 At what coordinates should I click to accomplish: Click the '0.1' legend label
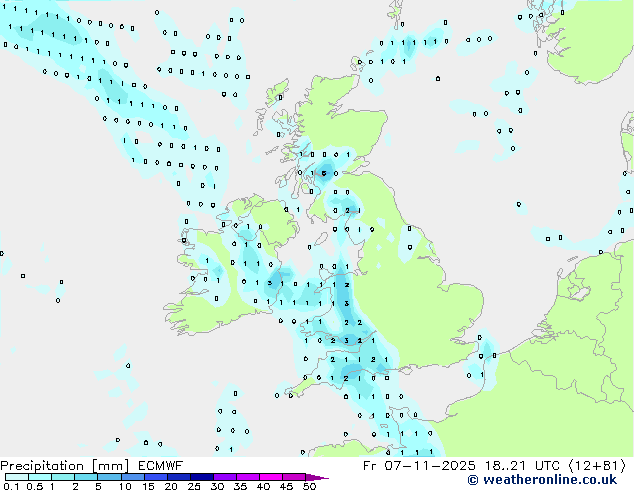[11, 486]
